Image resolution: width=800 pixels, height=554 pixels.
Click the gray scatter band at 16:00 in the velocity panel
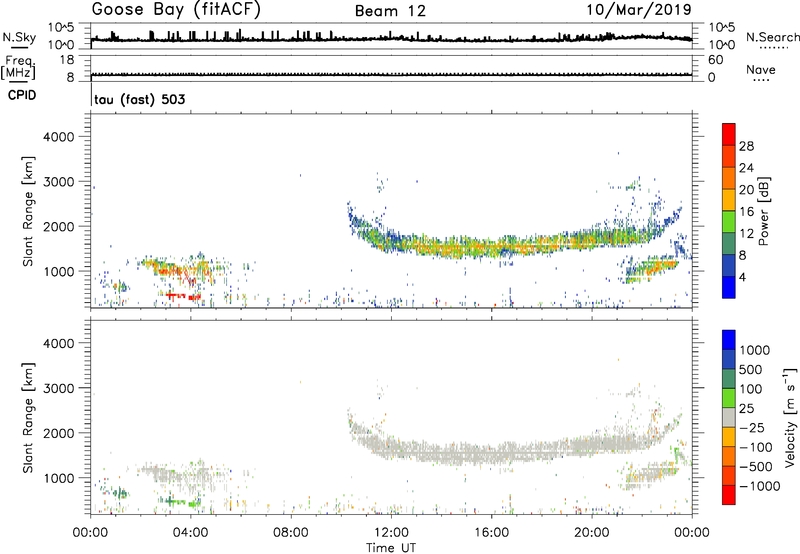491,453
